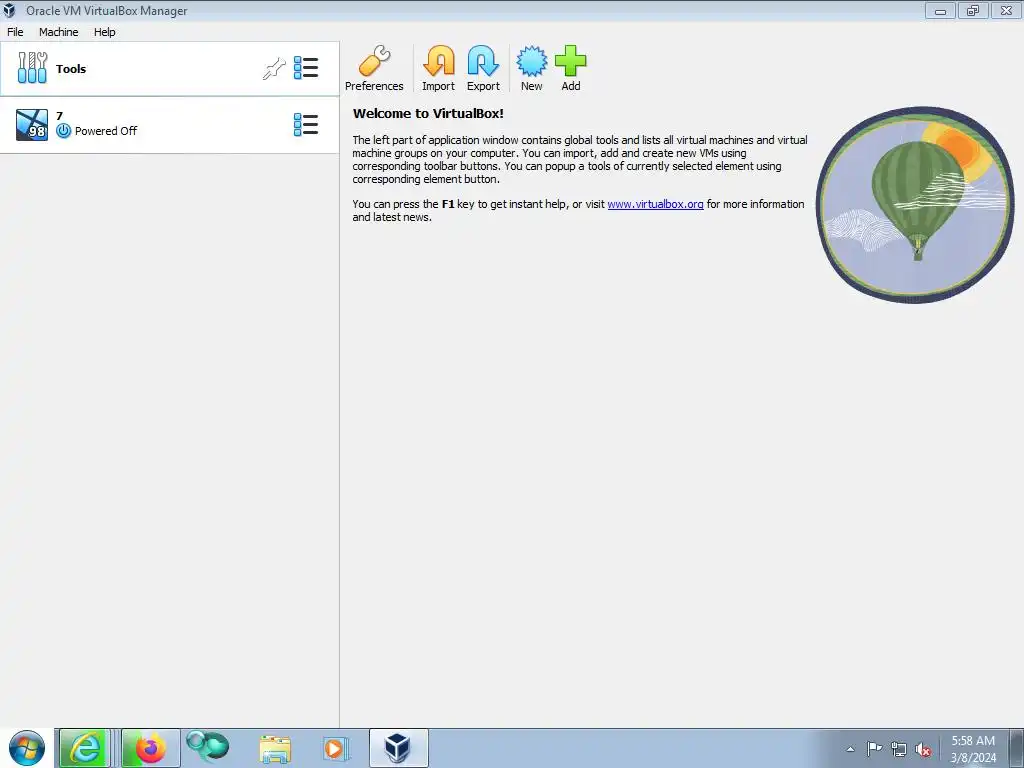Image resolution: width=1024 pixels, height=768 pixels.
Task: Open the Action Center flag icon
Action: (x=874, y=749)
